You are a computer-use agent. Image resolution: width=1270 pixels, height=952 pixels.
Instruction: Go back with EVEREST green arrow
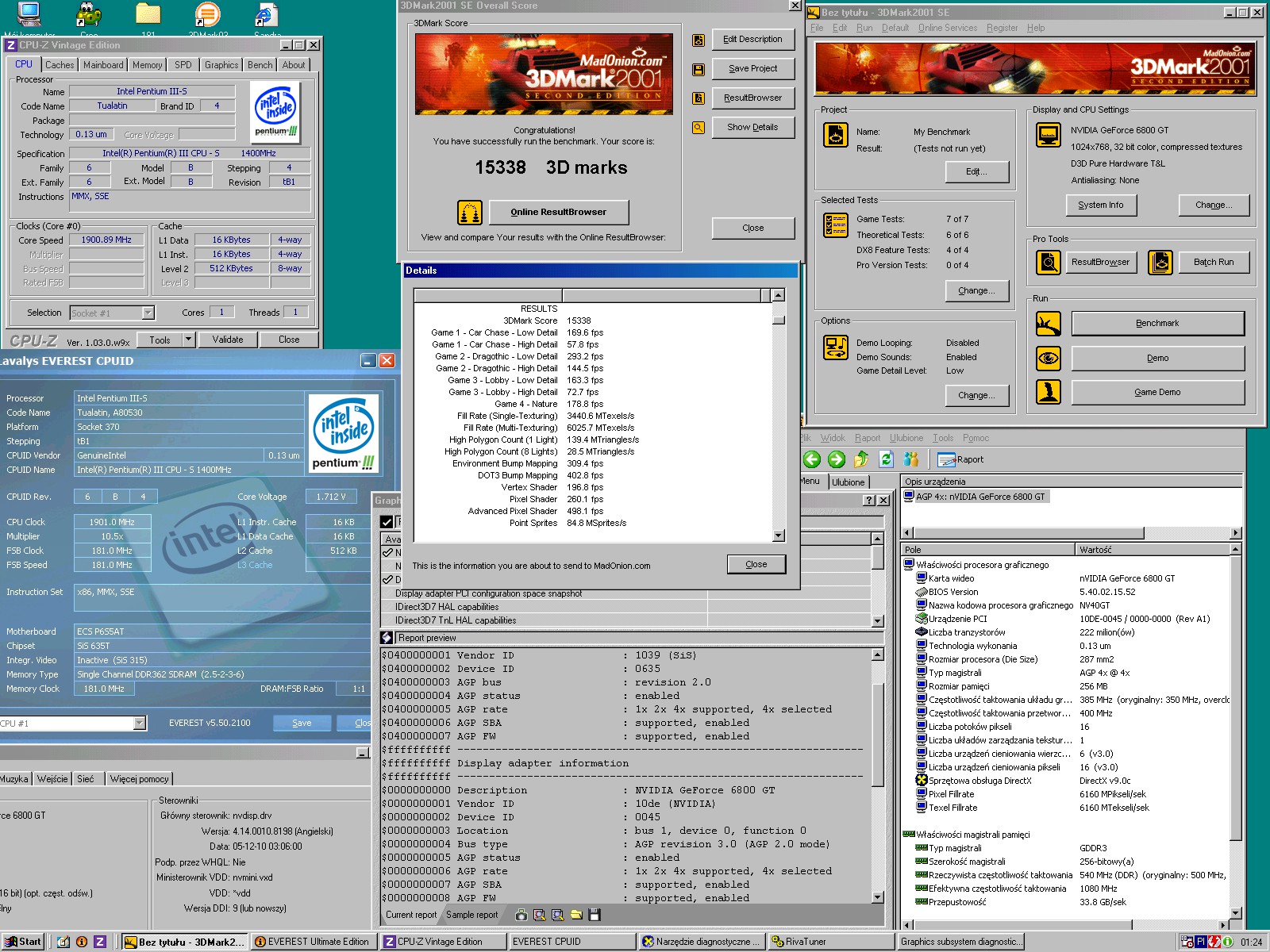(811, 459)
